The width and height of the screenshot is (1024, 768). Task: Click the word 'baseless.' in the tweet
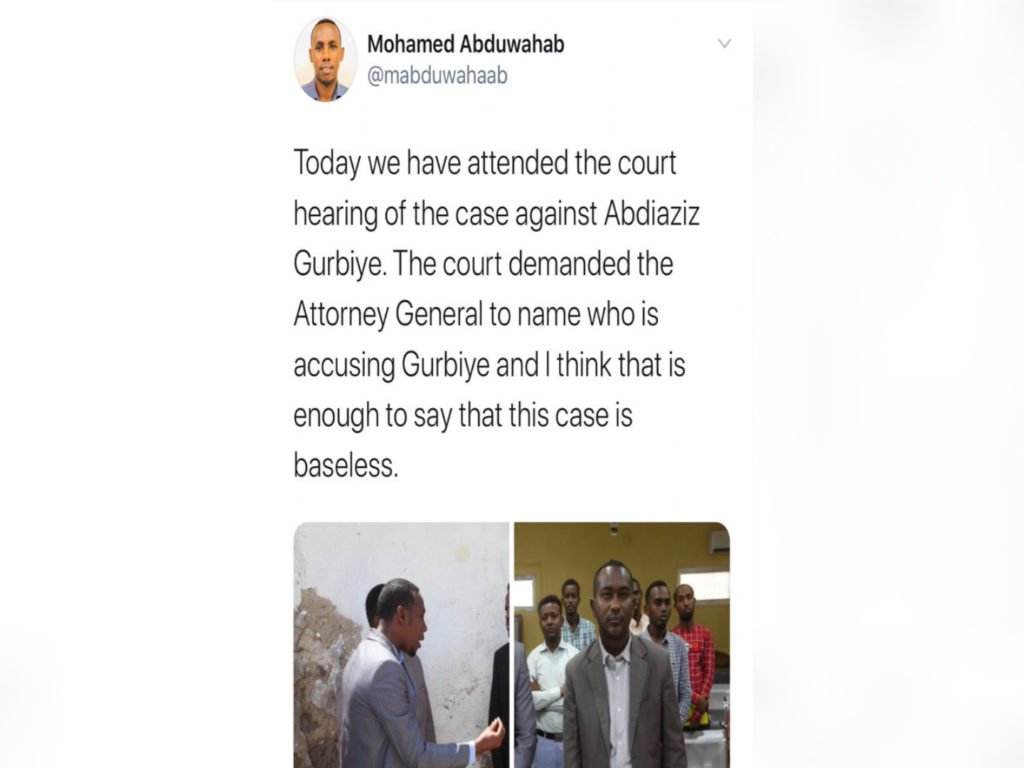point(345,466)
